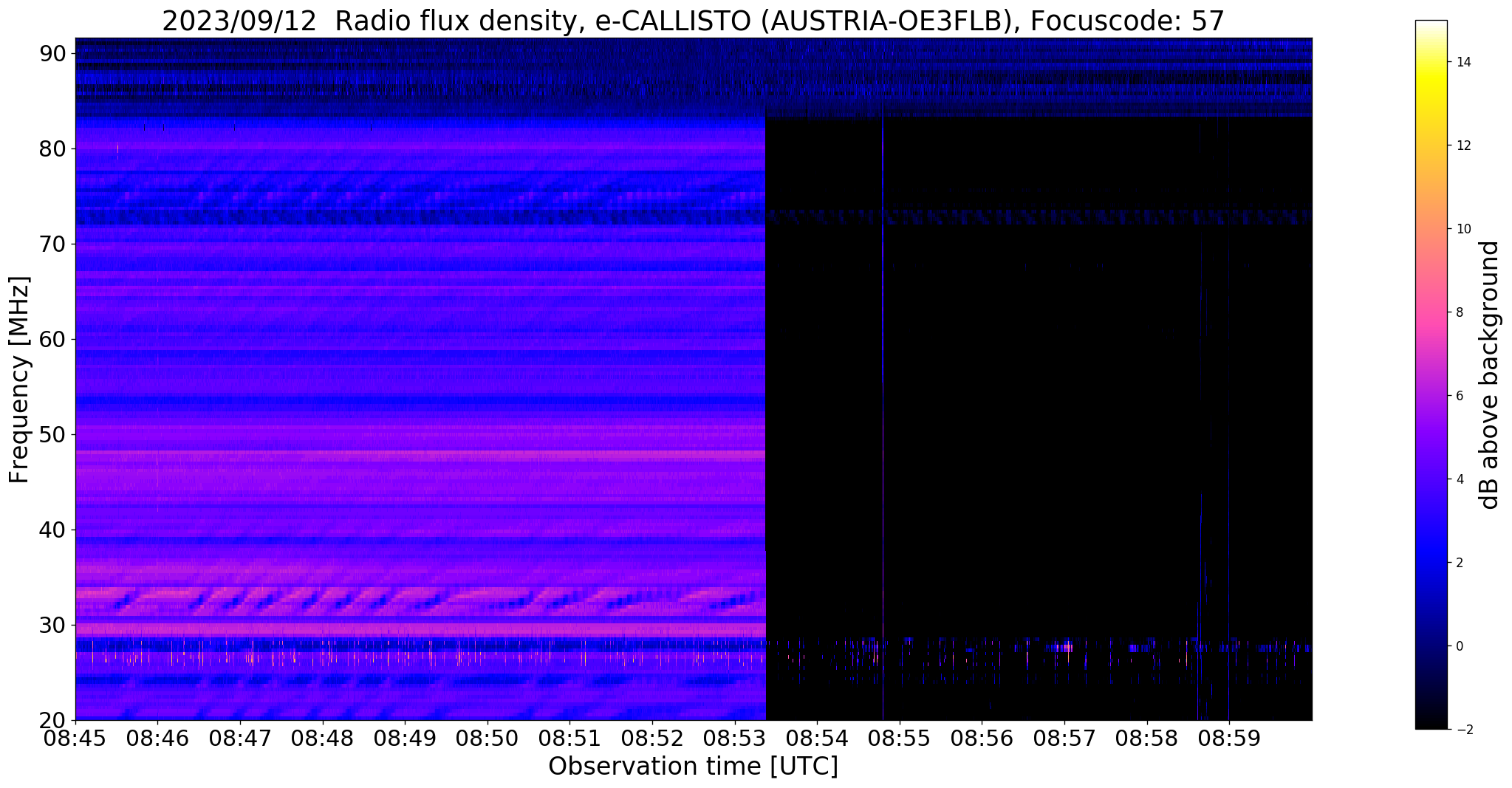Click the 08:53 time tick label

(x=734, y=739)
